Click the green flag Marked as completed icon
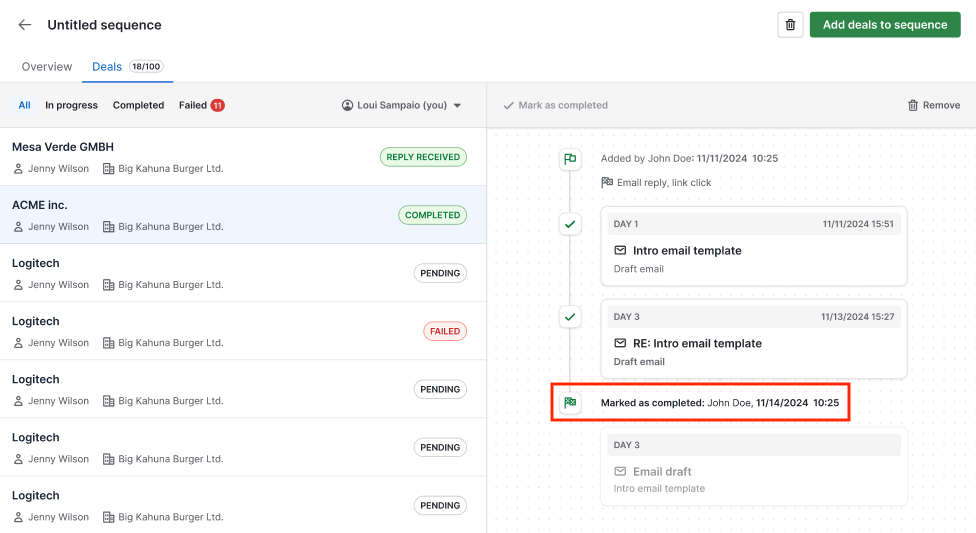 pyautogui.click(x=570, y=403)
